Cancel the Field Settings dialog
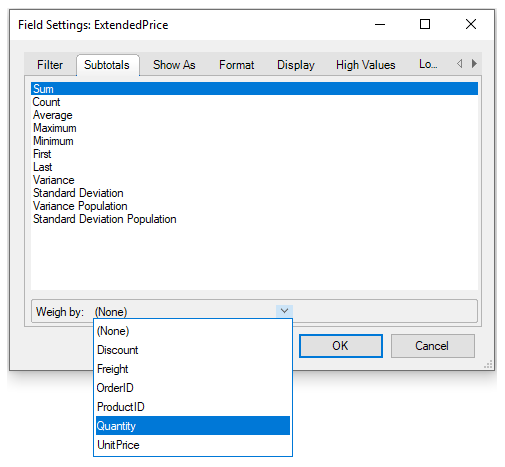The width and height of the screenshot is (505, 467). (433, 346)
